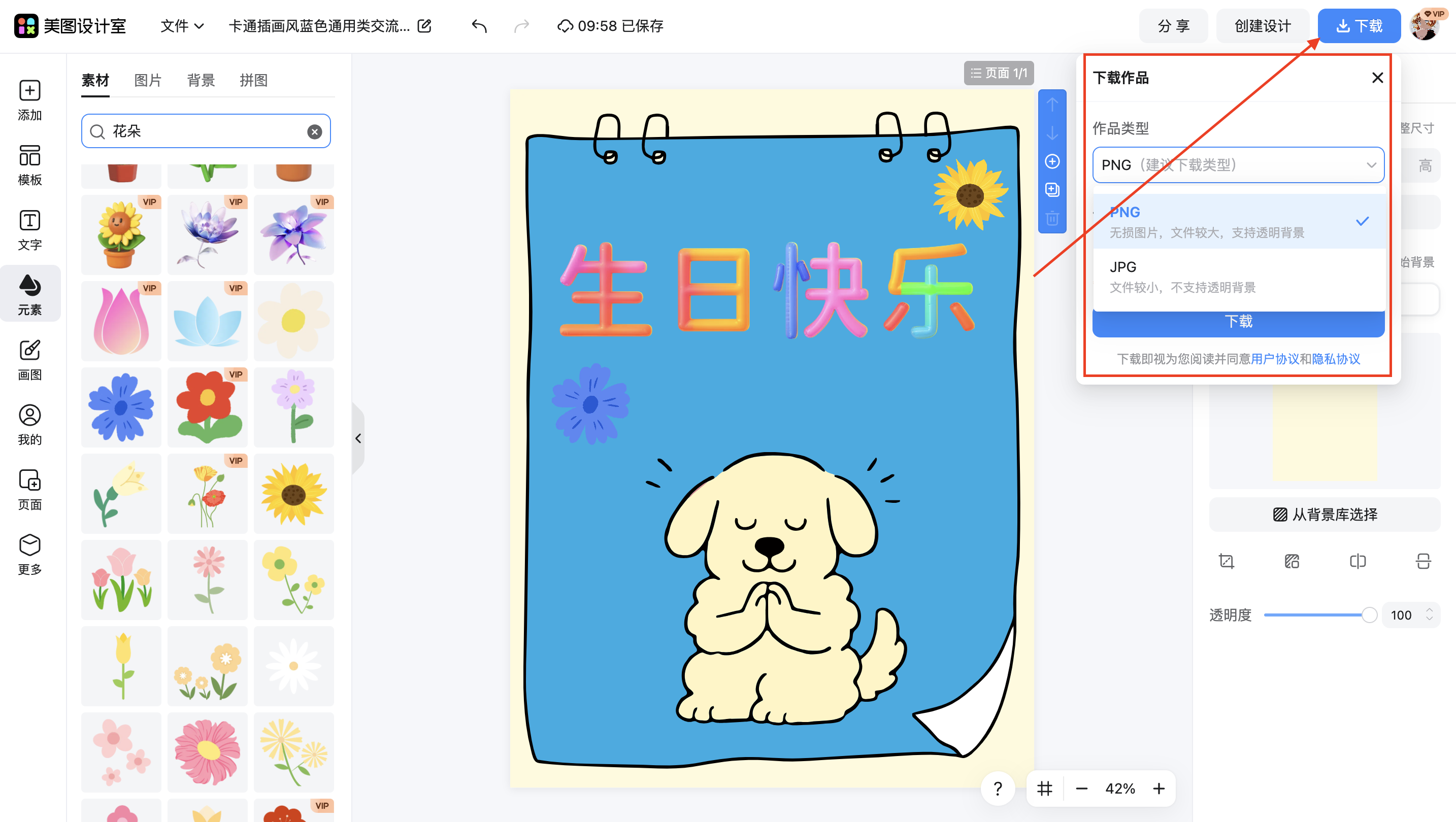Flip background vertically
1456x822 pixels.
1423,561
